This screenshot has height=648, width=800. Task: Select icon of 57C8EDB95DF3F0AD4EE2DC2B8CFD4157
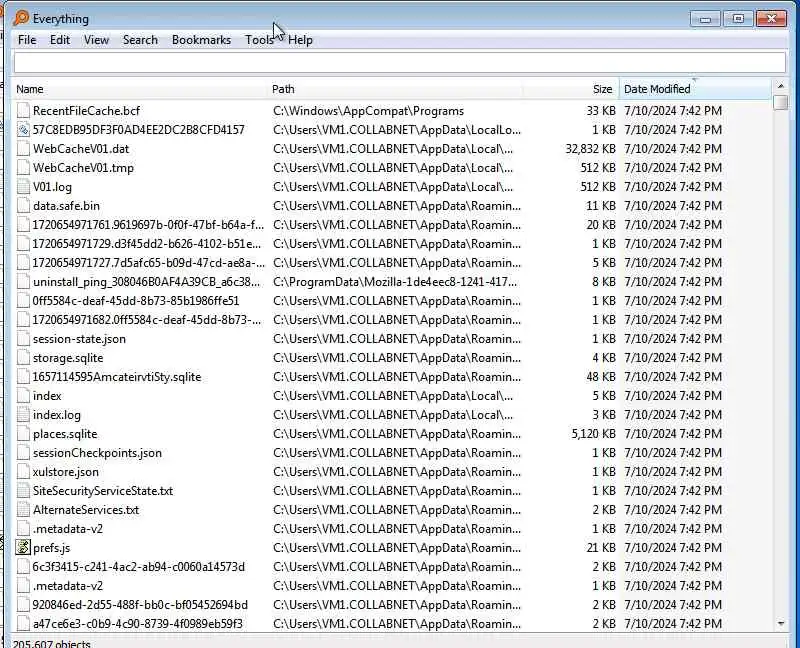pyautogui.click(x=23, y=130)
